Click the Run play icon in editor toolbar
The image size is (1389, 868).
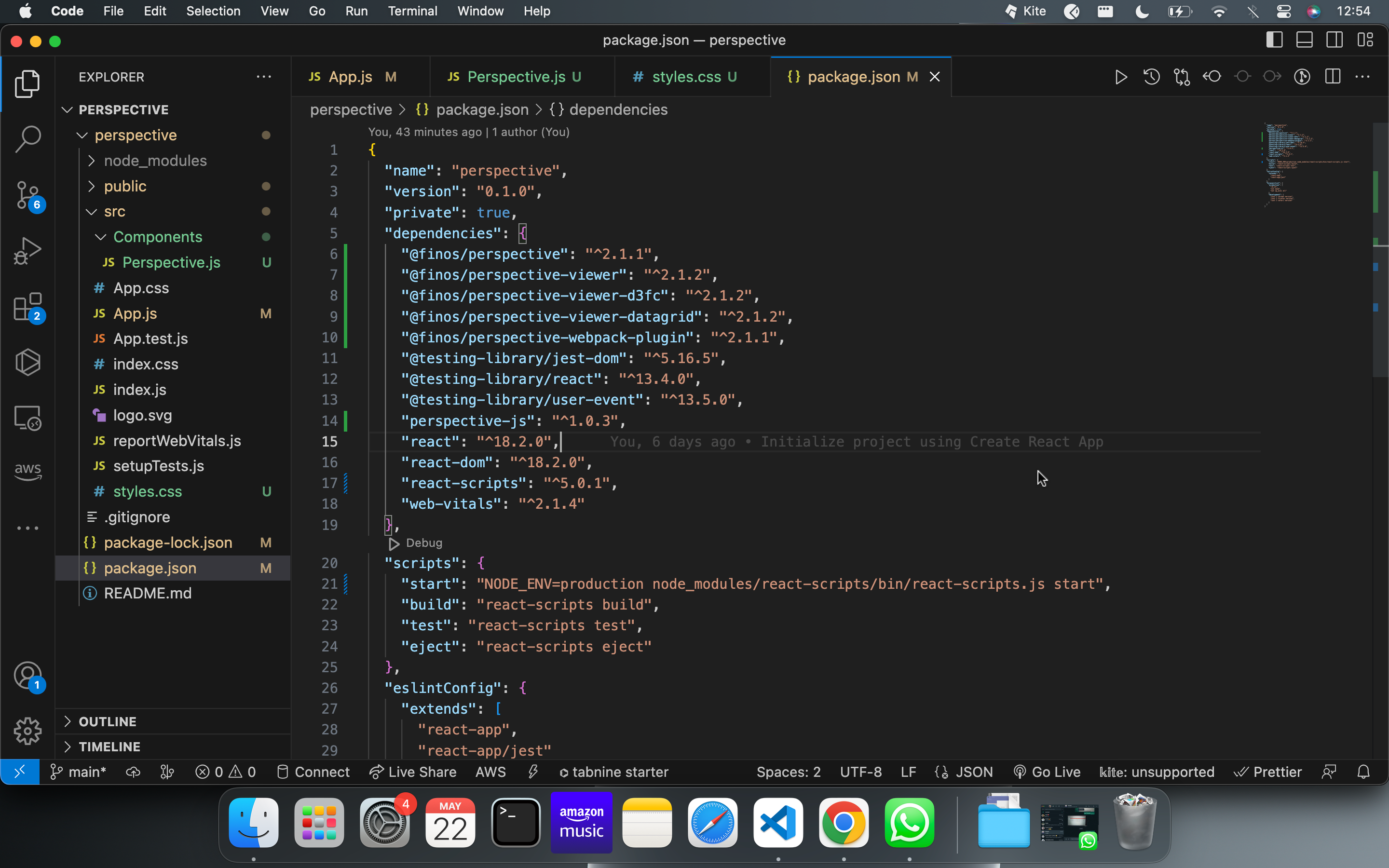coord(1120,77)
